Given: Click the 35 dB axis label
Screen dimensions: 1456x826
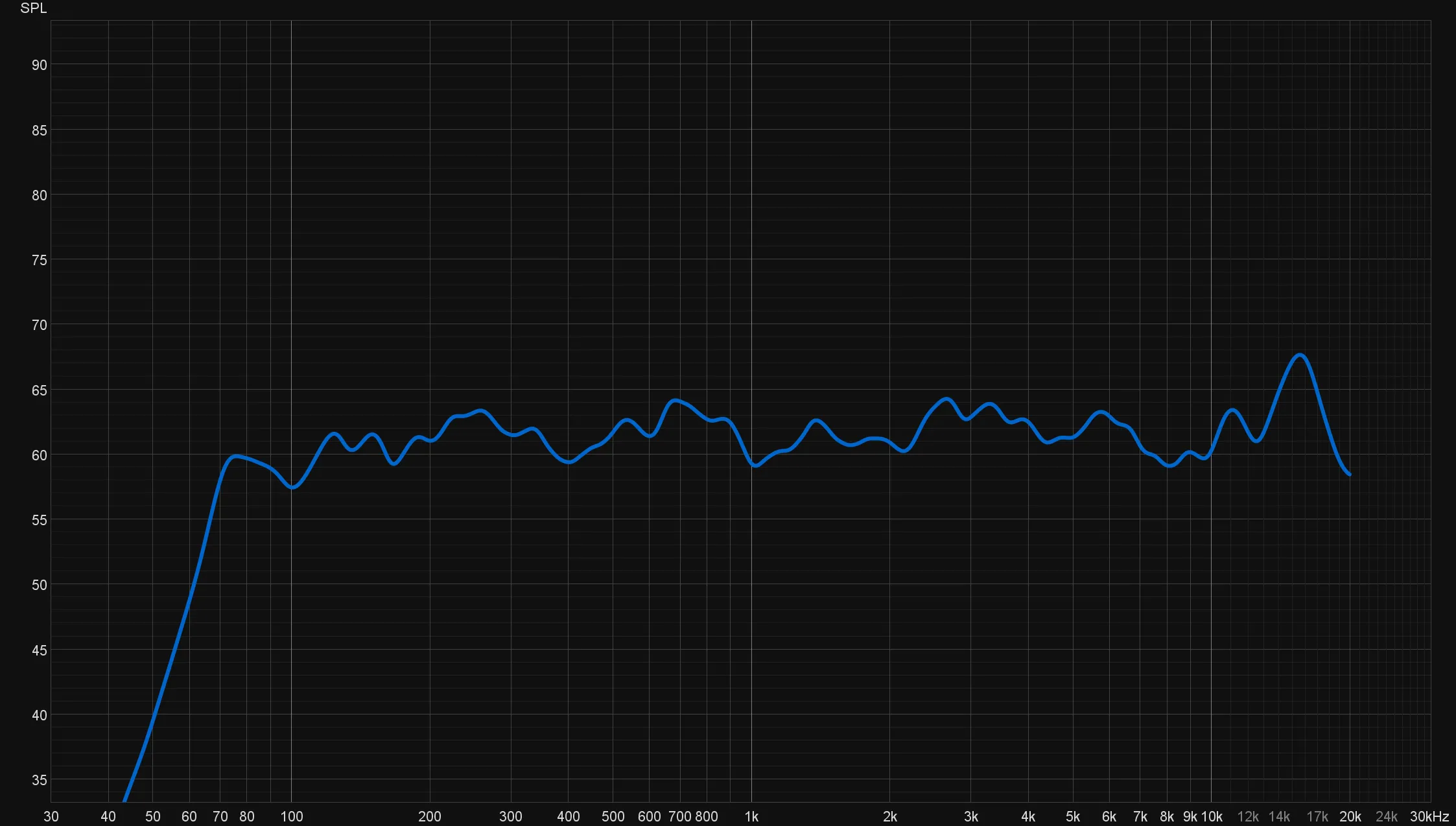Looking at the screenshot, I should click(39, 780).
